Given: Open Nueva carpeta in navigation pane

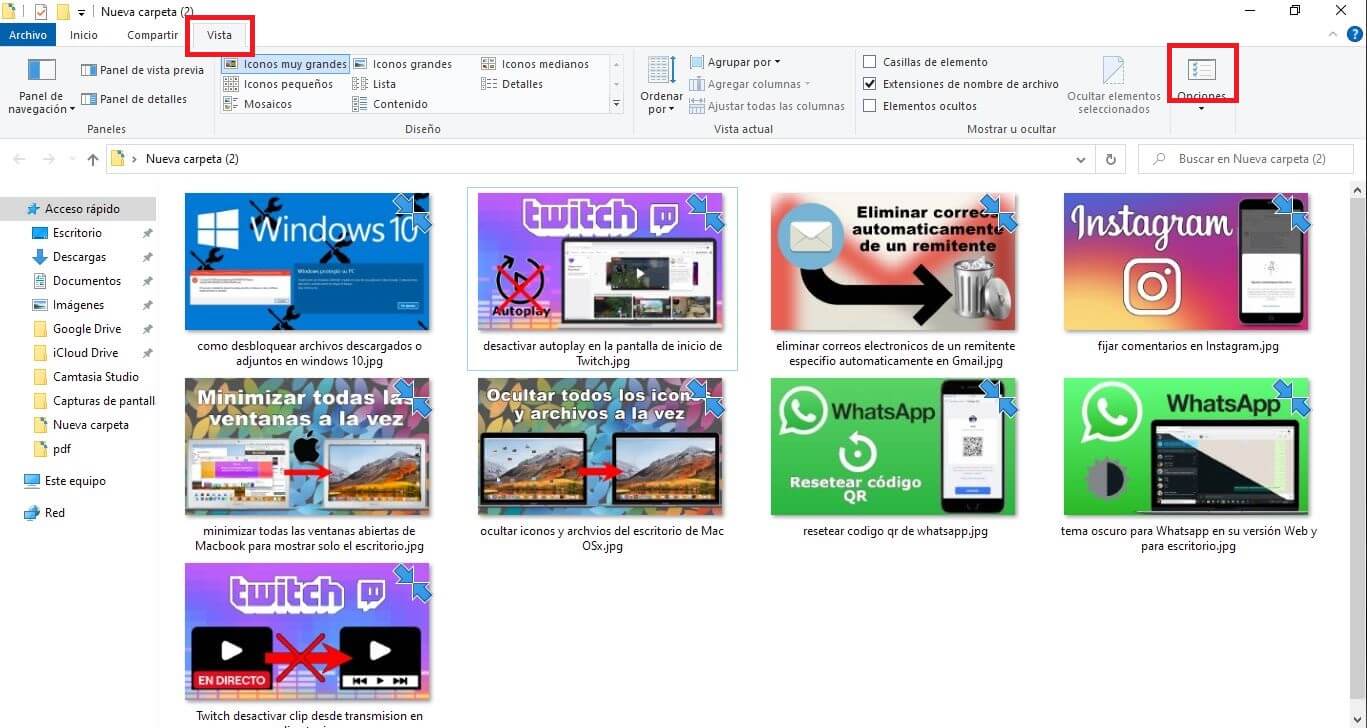Looking at the screenshot, I should [90, 425].
